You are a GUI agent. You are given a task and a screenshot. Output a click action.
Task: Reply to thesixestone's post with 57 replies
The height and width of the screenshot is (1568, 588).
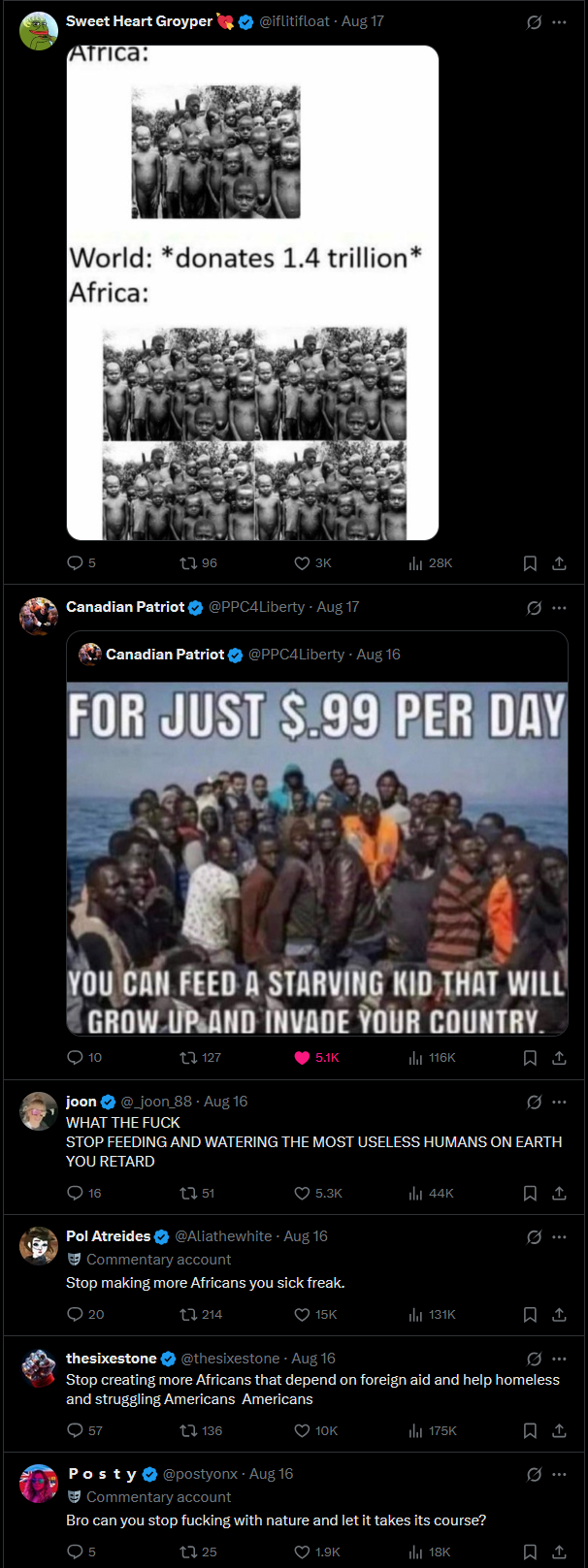[x=76, y=1431]
